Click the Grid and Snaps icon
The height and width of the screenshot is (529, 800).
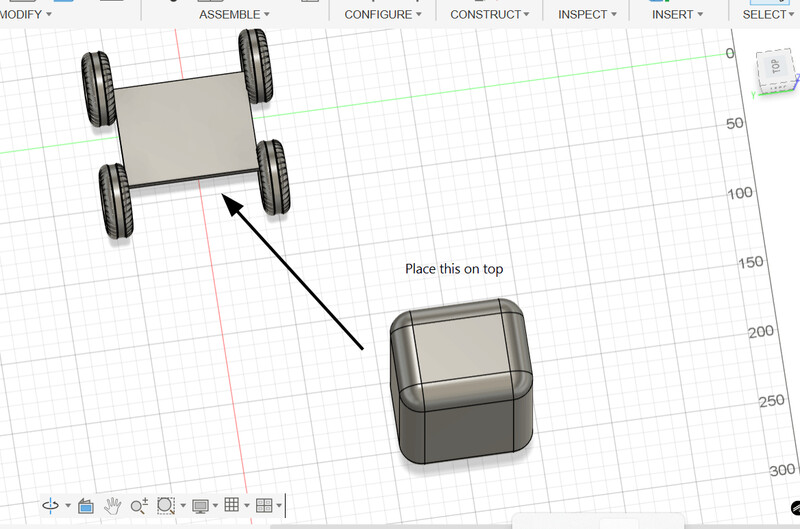(x=232, y=505)
